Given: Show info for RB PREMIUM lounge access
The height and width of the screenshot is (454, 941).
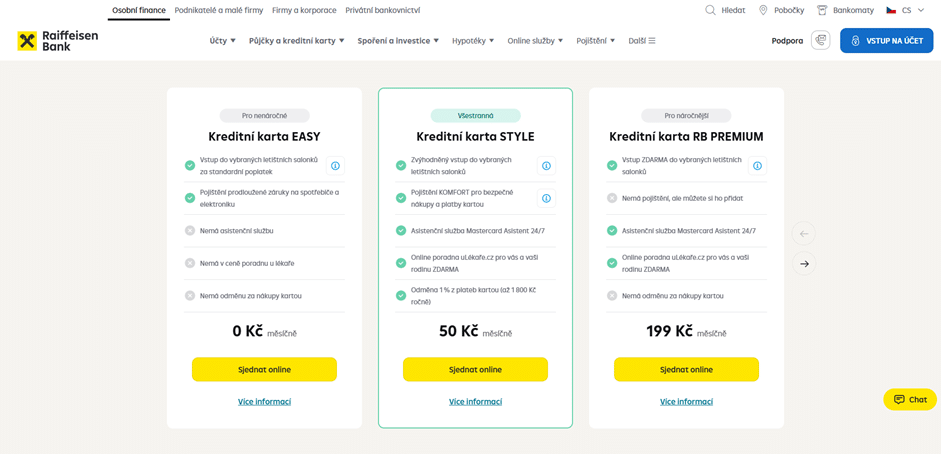Looking at the screenshot, I should click(757, 166).
